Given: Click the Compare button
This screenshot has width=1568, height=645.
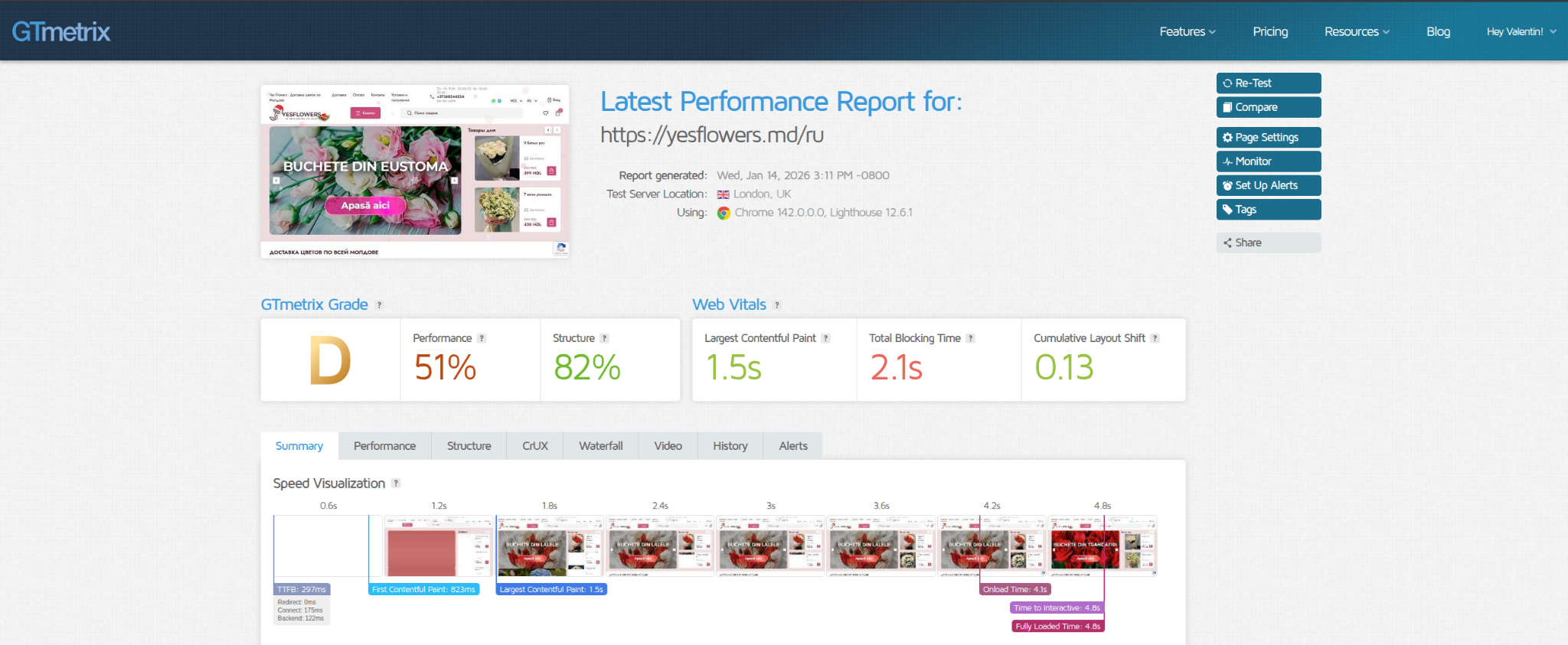Looking at the screenshot, I should click(1268, 107).
